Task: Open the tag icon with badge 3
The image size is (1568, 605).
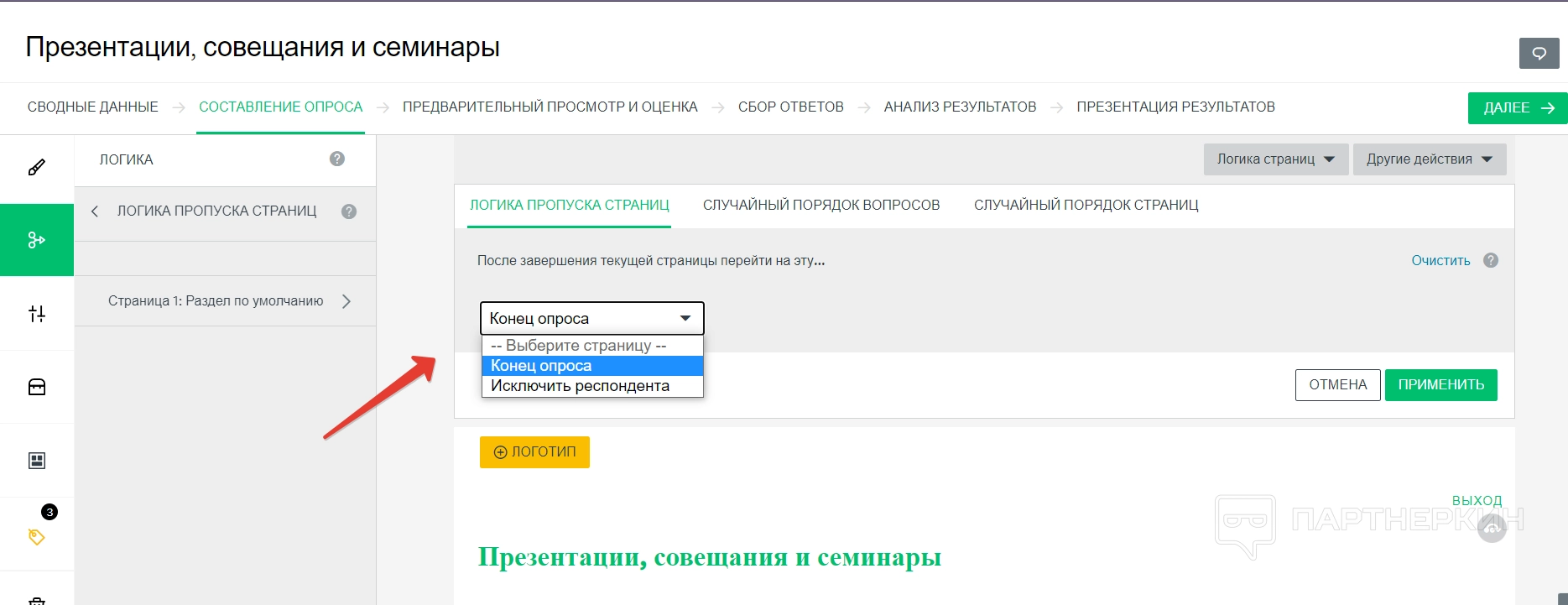Action: (x=37, y=536)
